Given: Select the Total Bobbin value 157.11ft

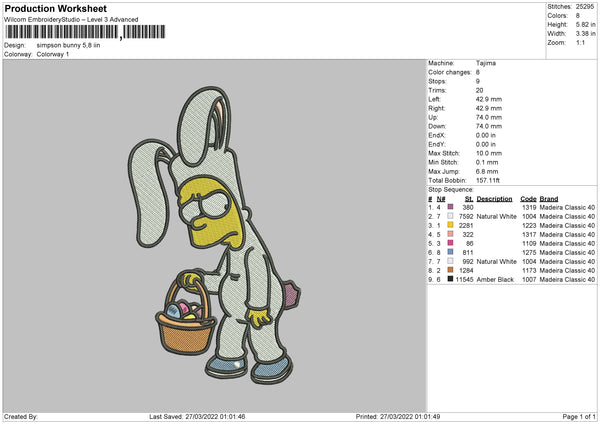Looking at the screenshot, I should 488,180.
